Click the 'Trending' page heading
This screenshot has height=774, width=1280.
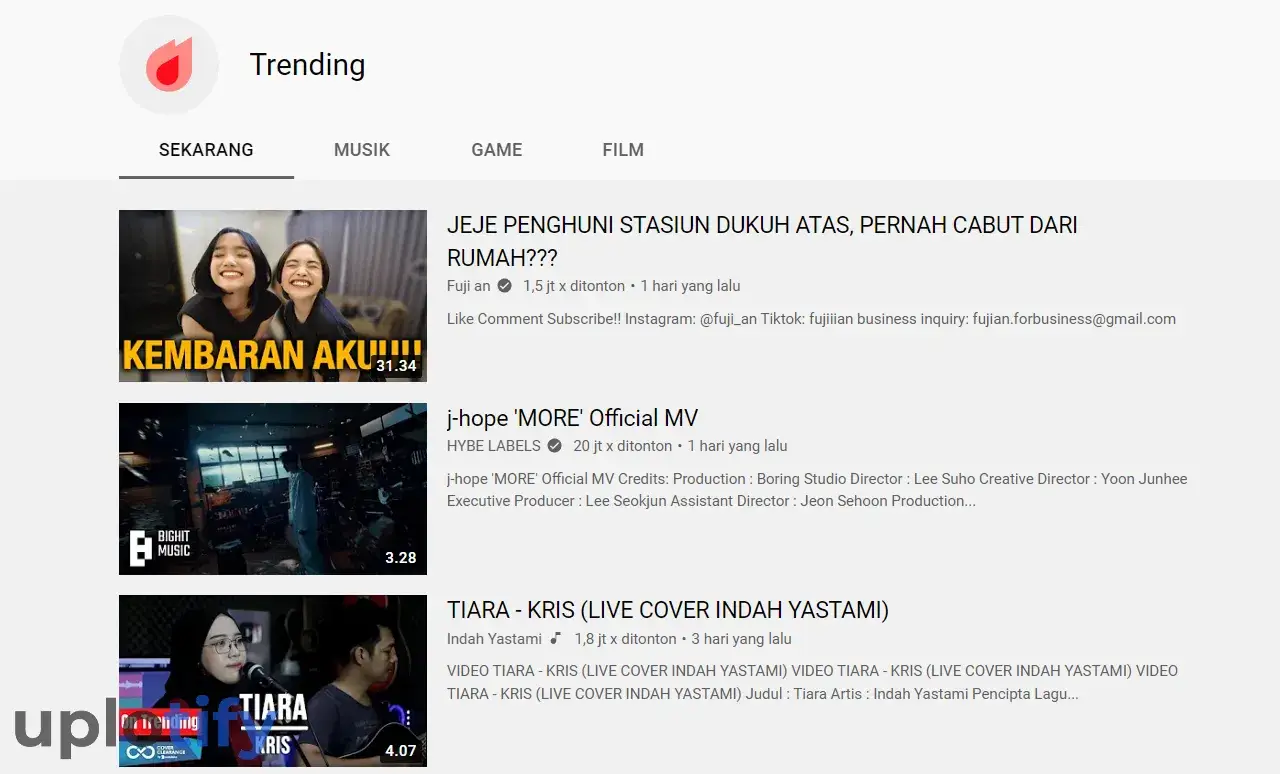[x=307, y=65]
